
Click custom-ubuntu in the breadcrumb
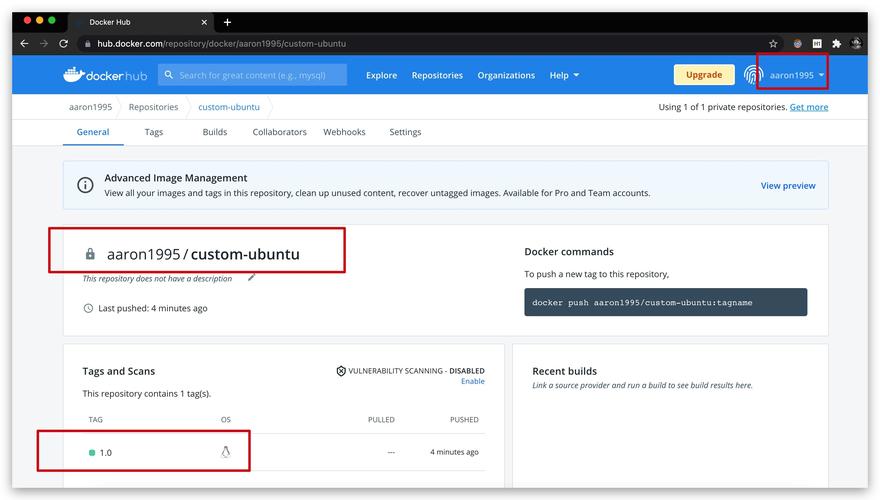click(x=229, y=107)
